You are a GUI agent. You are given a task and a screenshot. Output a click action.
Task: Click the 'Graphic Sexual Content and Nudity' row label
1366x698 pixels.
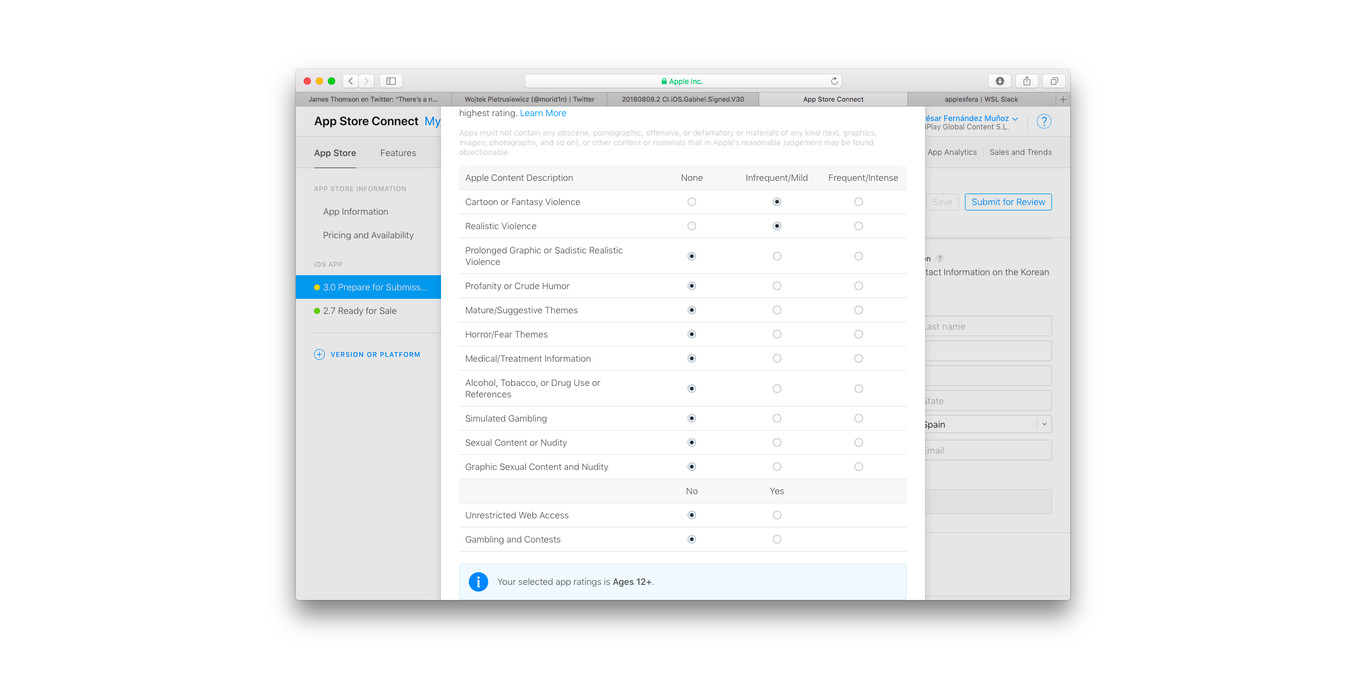point(536,467)
